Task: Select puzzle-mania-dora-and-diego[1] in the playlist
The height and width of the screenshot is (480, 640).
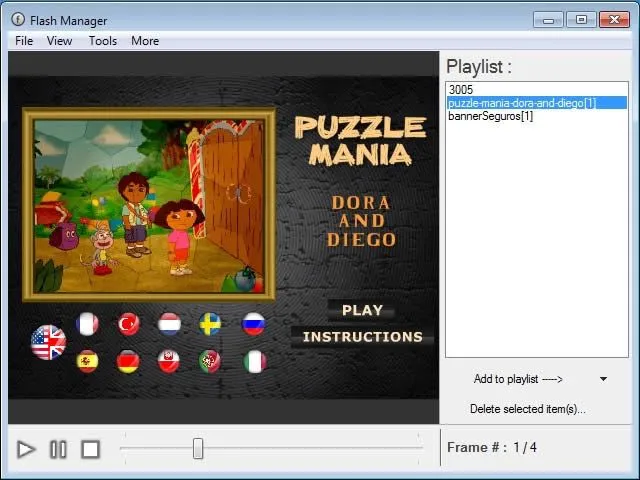Action: 537,103
